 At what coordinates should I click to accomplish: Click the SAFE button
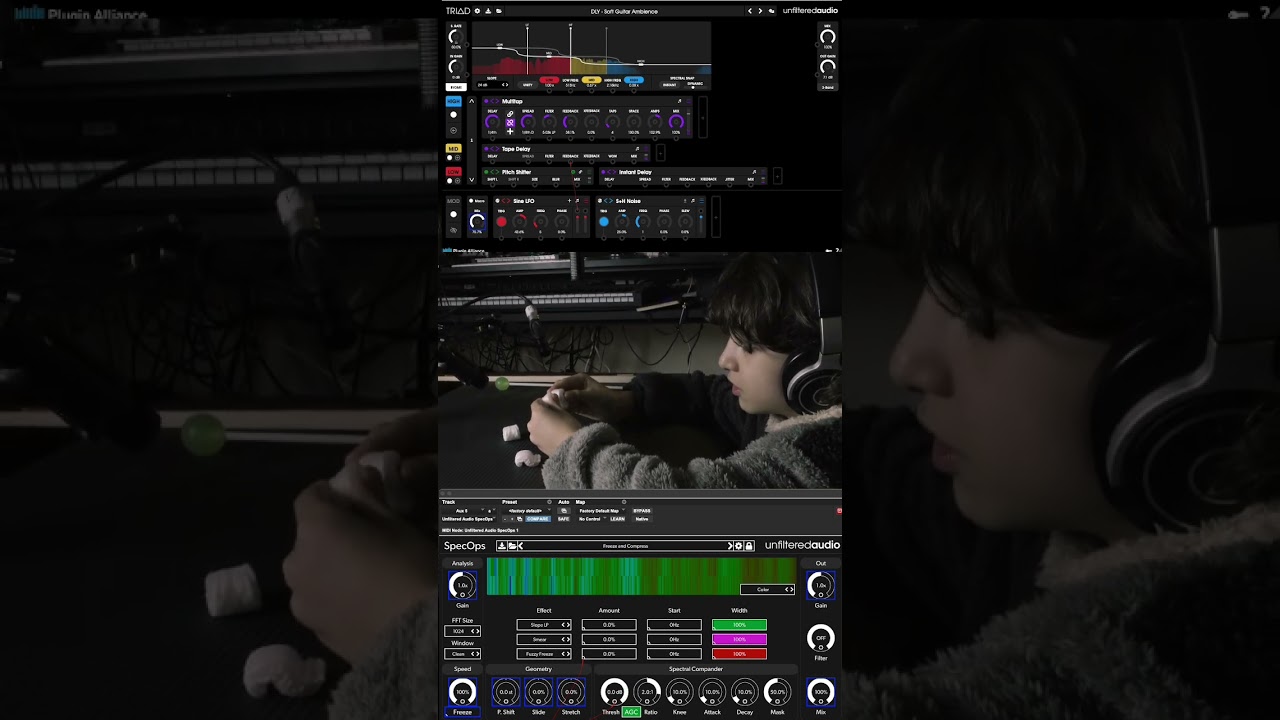pyautogui.click(x=564, y=519)
